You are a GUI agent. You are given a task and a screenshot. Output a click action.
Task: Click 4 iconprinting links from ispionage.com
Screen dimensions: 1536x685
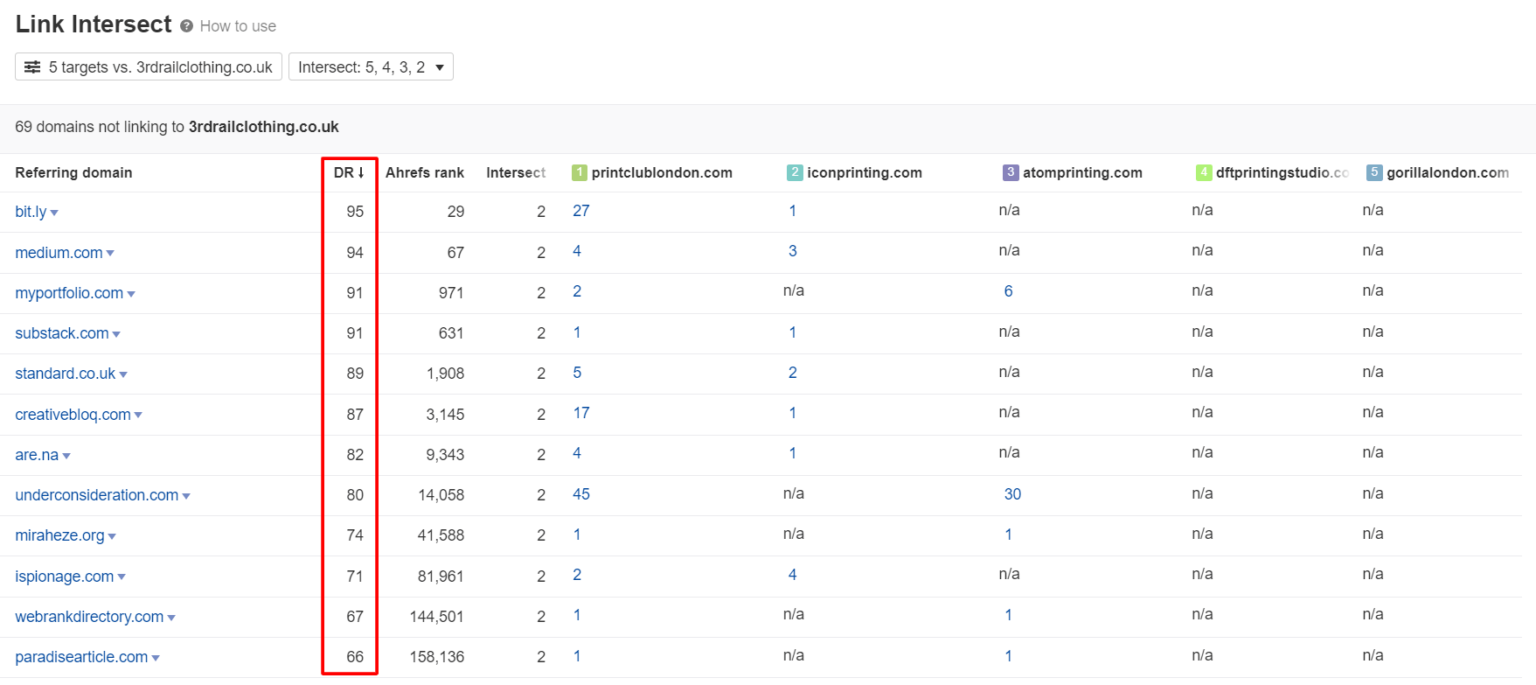[x=792, y=575]
